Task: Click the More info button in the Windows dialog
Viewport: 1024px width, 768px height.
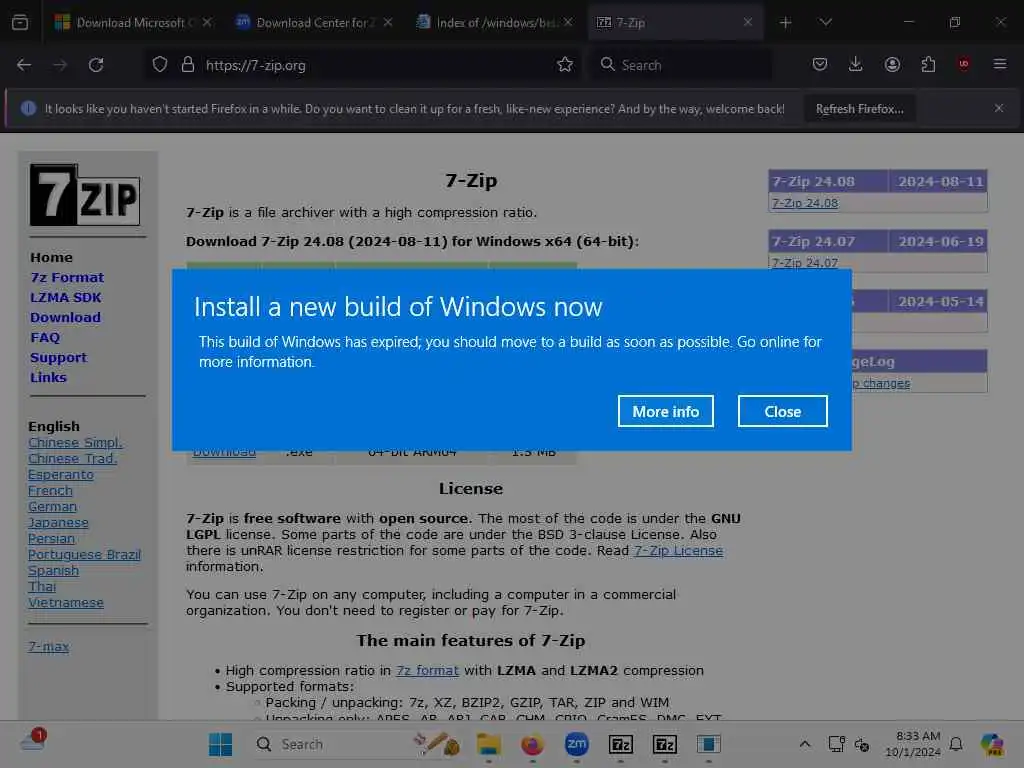Action: point(665,411)
